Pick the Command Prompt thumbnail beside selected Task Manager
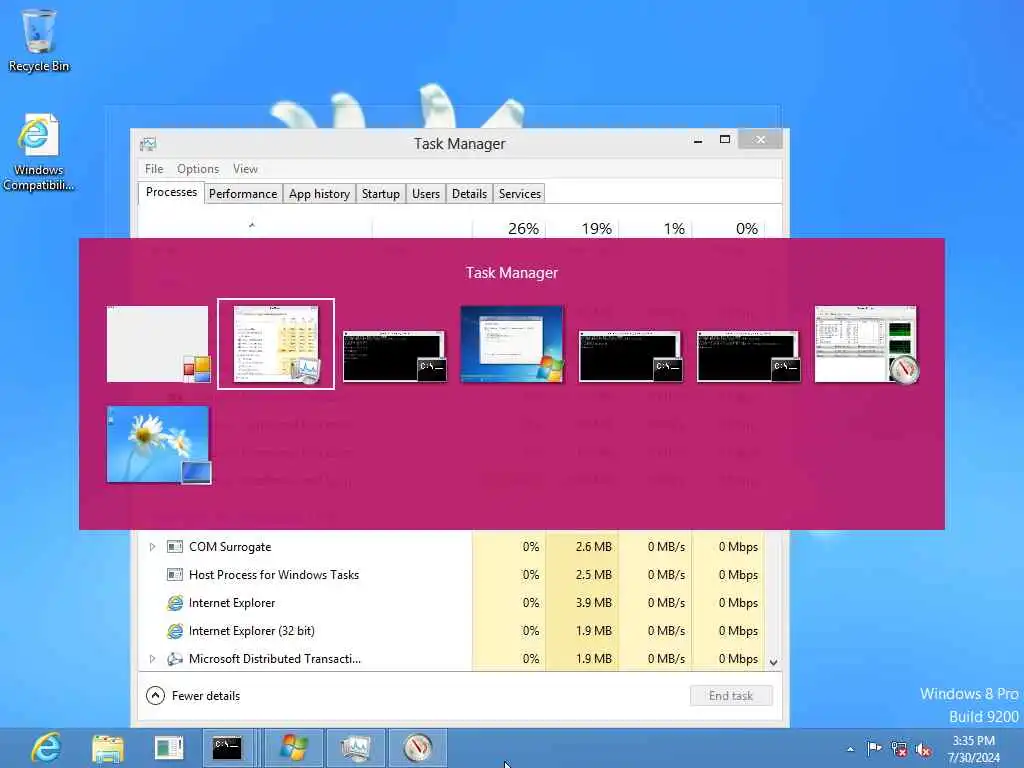The height and width of the screenshot is (768, 1024). tap(394, 356)
